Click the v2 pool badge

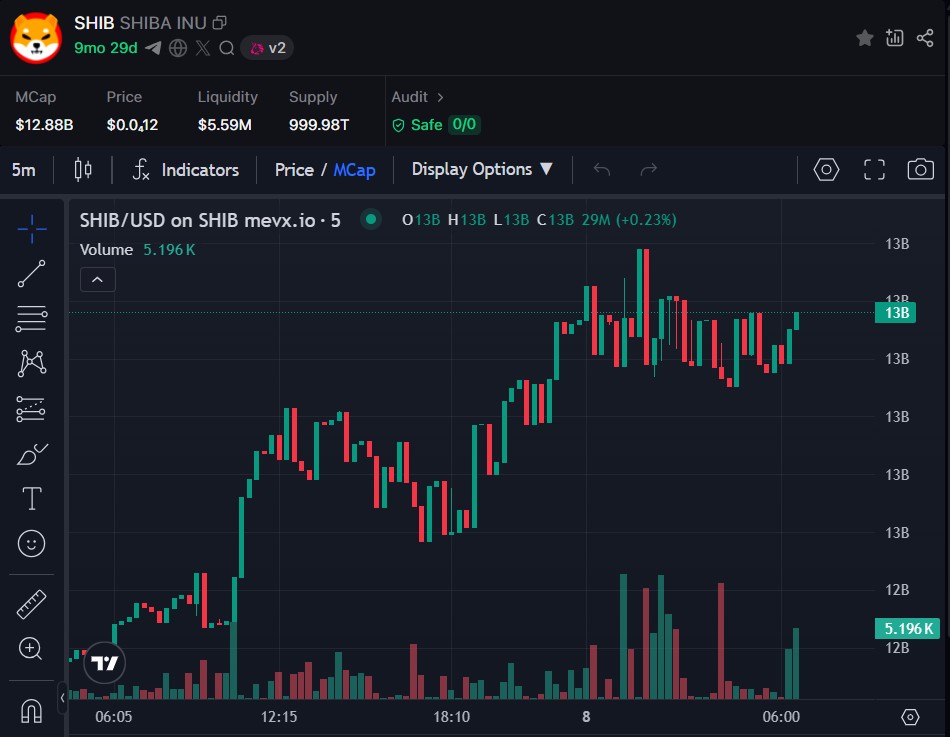click(267, 48)
